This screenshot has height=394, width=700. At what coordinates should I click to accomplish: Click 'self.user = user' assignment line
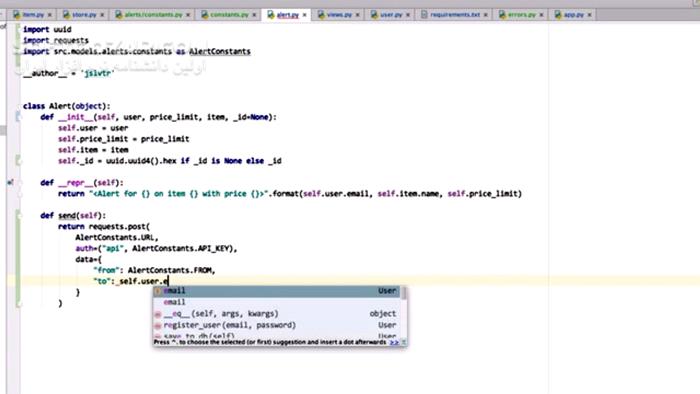click(93, 128)
